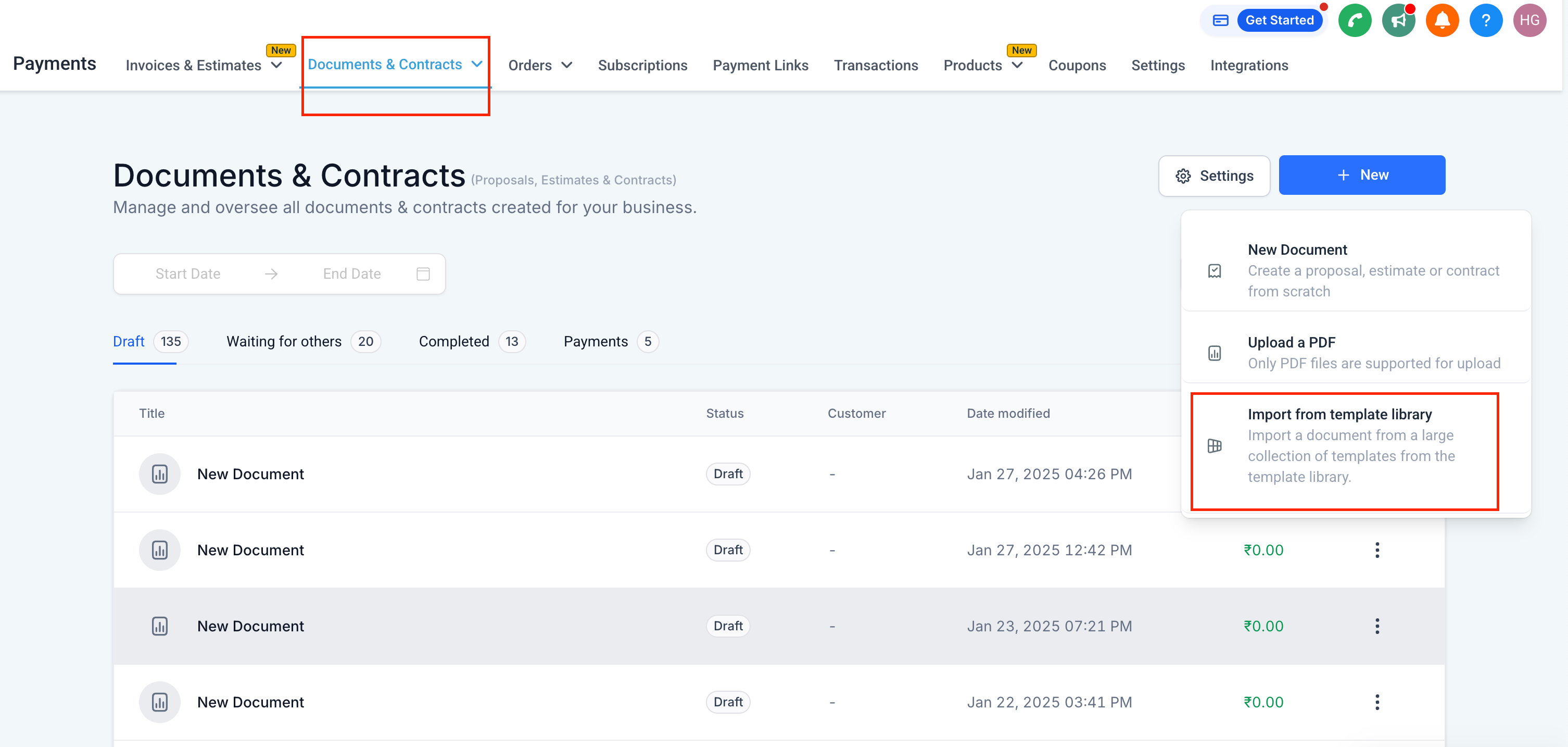
Task: Click the Start Date input field
Action: [187, 273]
